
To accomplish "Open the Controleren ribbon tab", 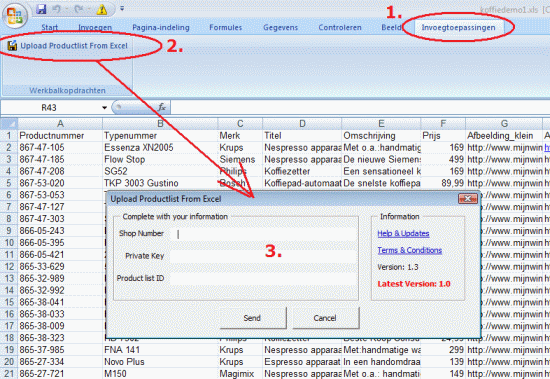I will click(340, 27).
